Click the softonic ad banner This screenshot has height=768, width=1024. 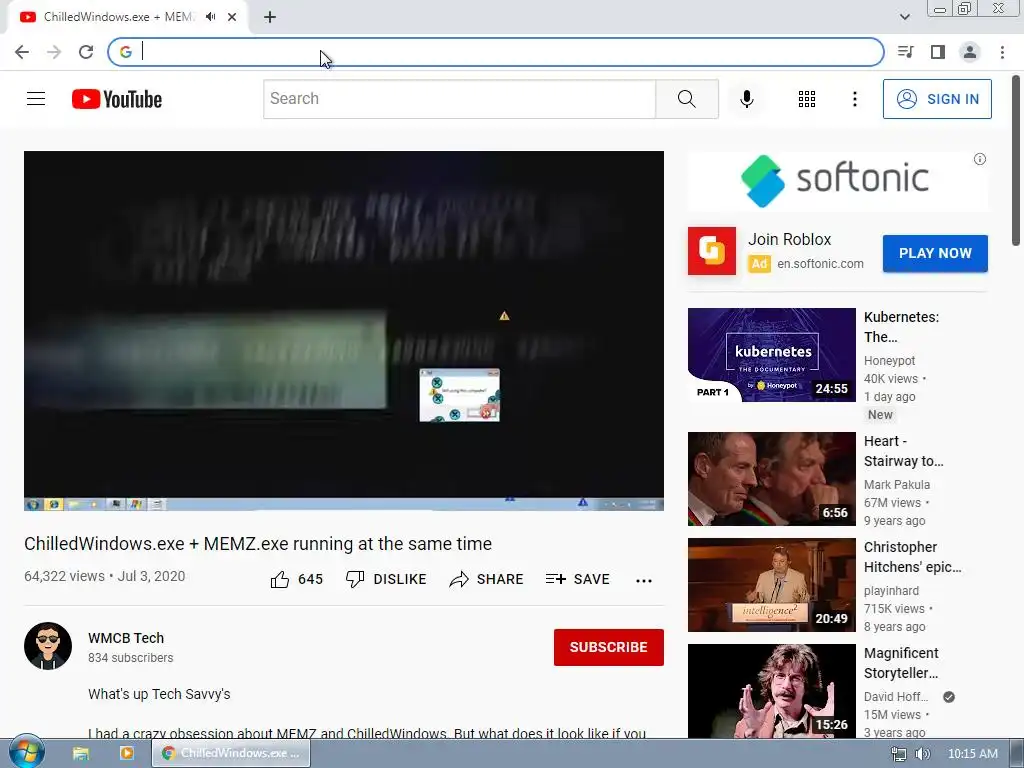coord(837,180)
